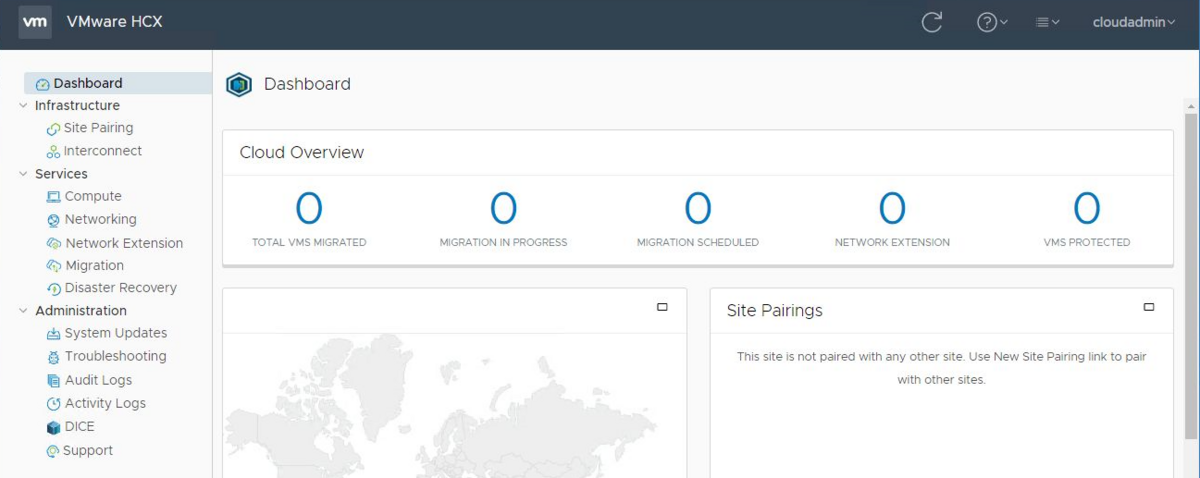This screenshot has width=1200, height=478.
Task: Open the Site Pairing page
Action: (98, 128)
